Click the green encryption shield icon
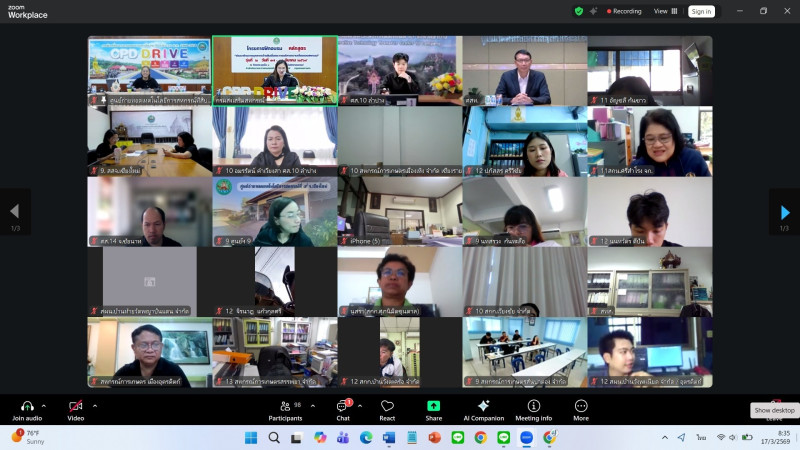The image size is (800, 450). (578, 11)
